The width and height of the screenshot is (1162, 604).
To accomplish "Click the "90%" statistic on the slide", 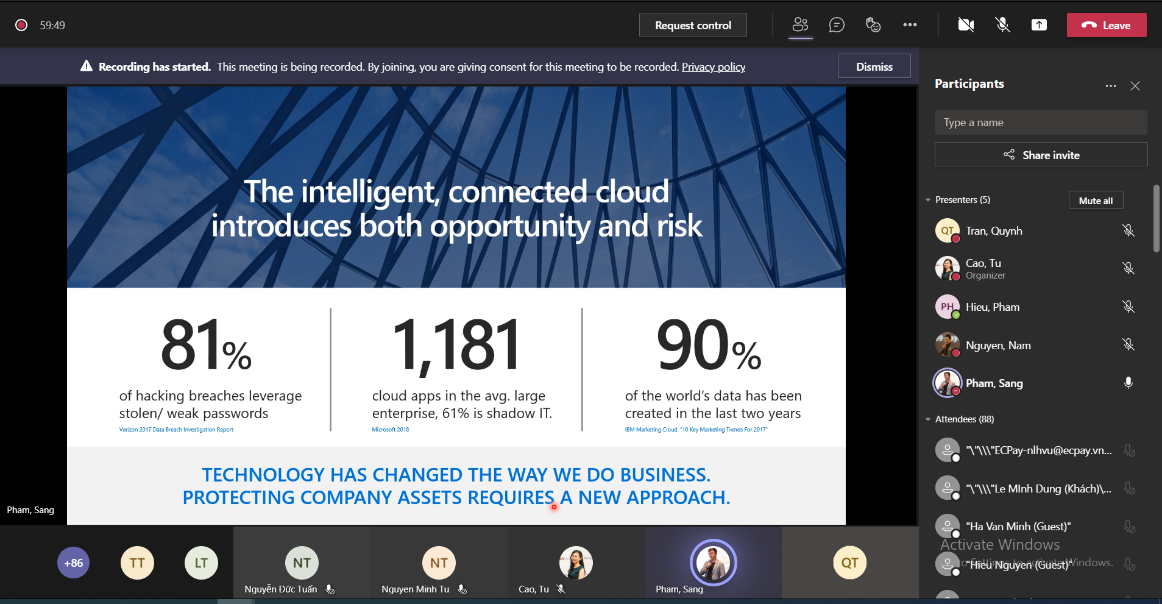I will coord(709,345).
